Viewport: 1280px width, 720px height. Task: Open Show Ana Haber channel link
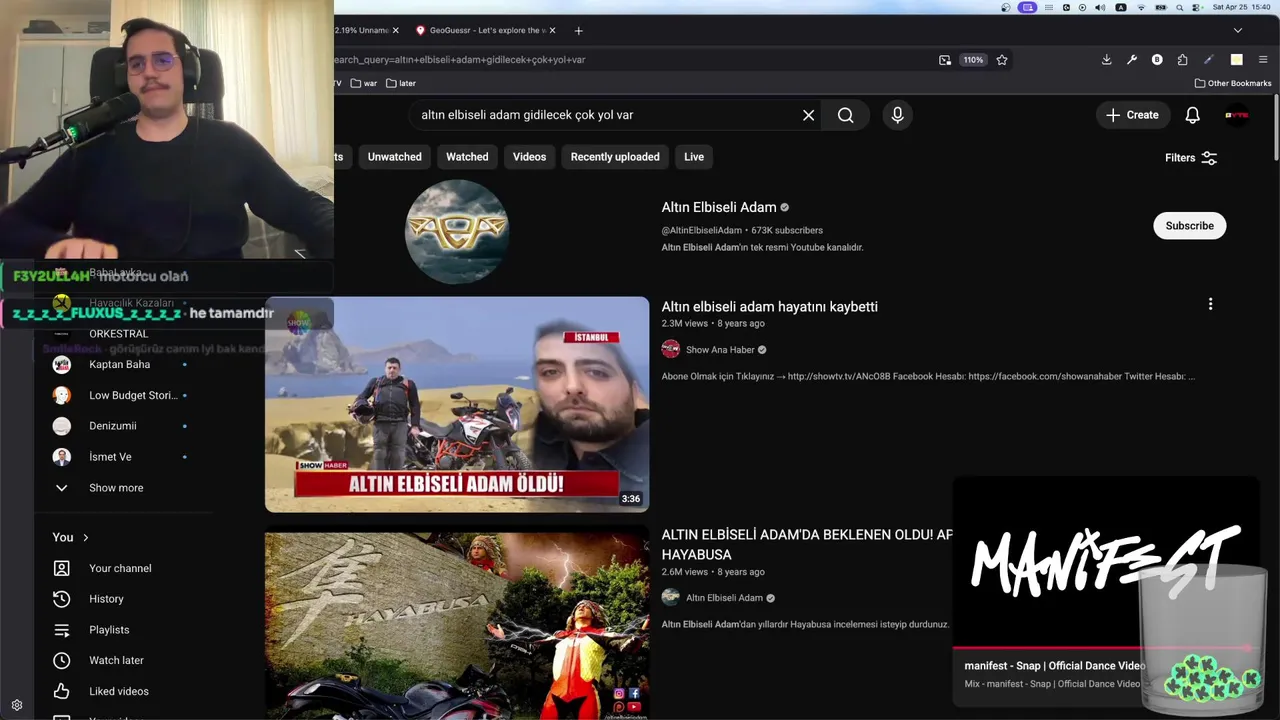[x=720, y=350]
